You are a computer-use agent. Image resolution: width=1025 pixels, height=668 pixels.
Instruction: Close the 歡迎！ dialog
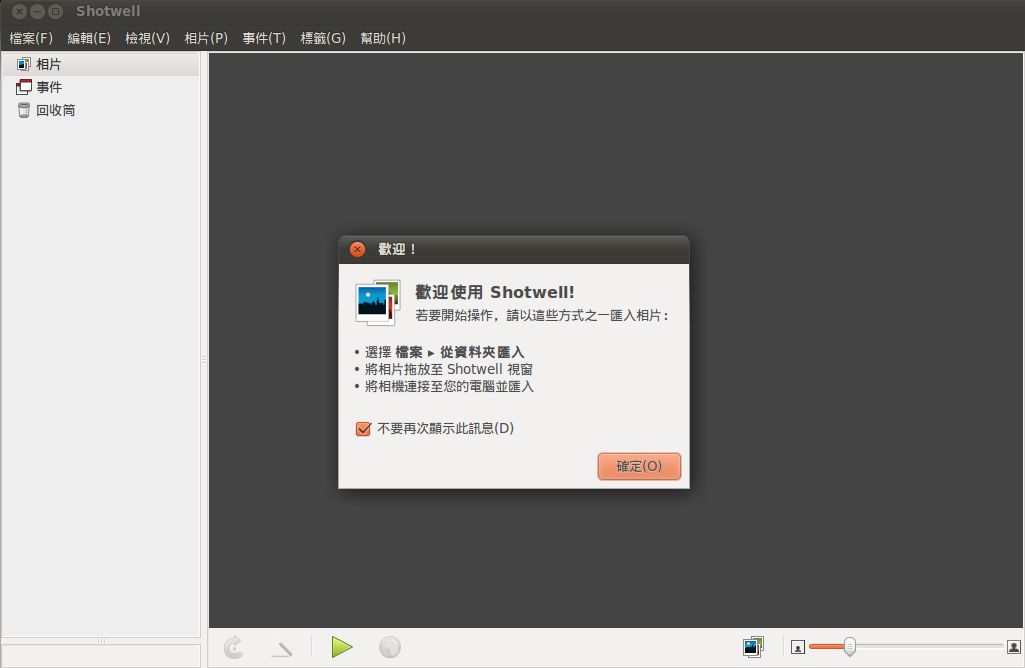click(357, 249)
